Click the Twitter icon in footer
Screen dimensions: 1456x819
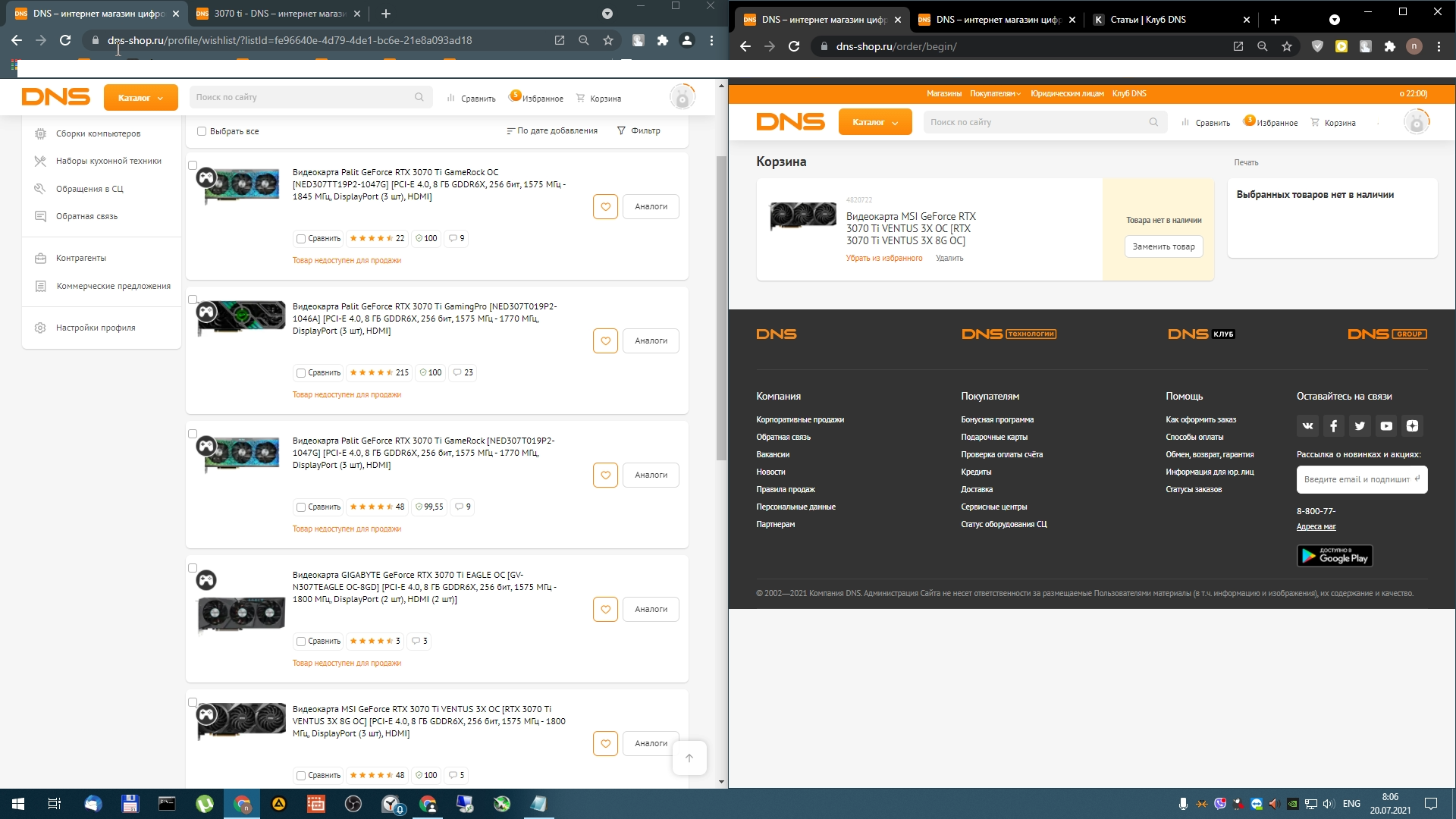pos(1360,426)
